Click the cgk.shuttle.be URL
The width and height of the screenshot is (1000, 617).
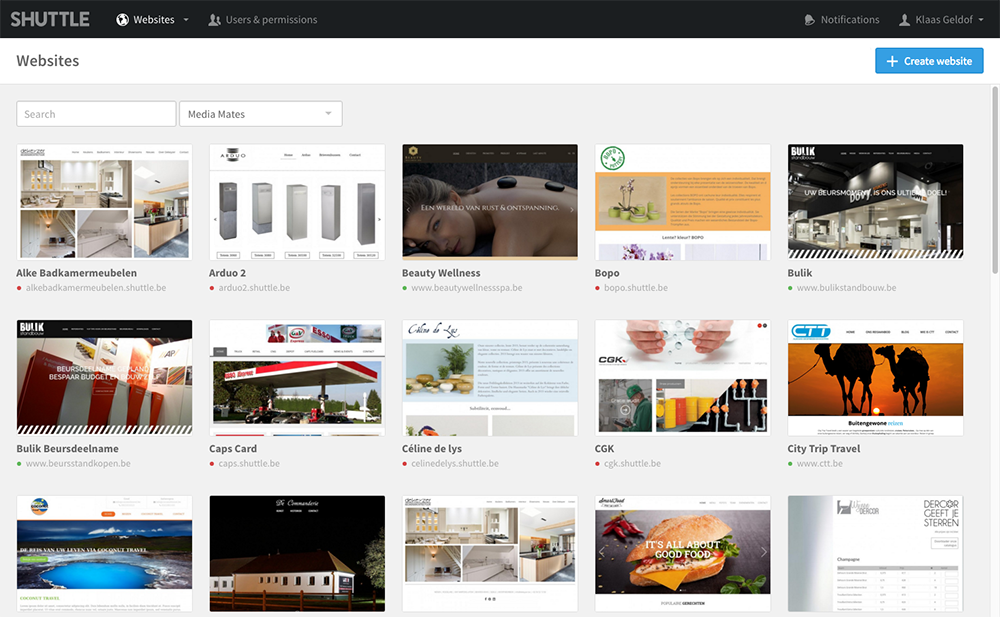[x=632, y=464]
